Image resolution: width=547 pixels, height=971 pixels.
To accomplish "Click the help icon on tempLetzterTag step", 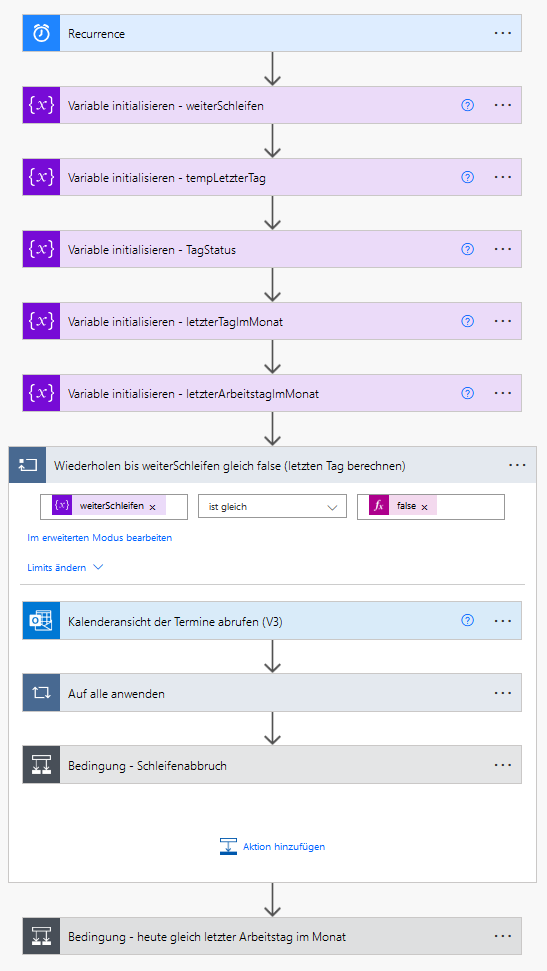I will pos(468,177).
